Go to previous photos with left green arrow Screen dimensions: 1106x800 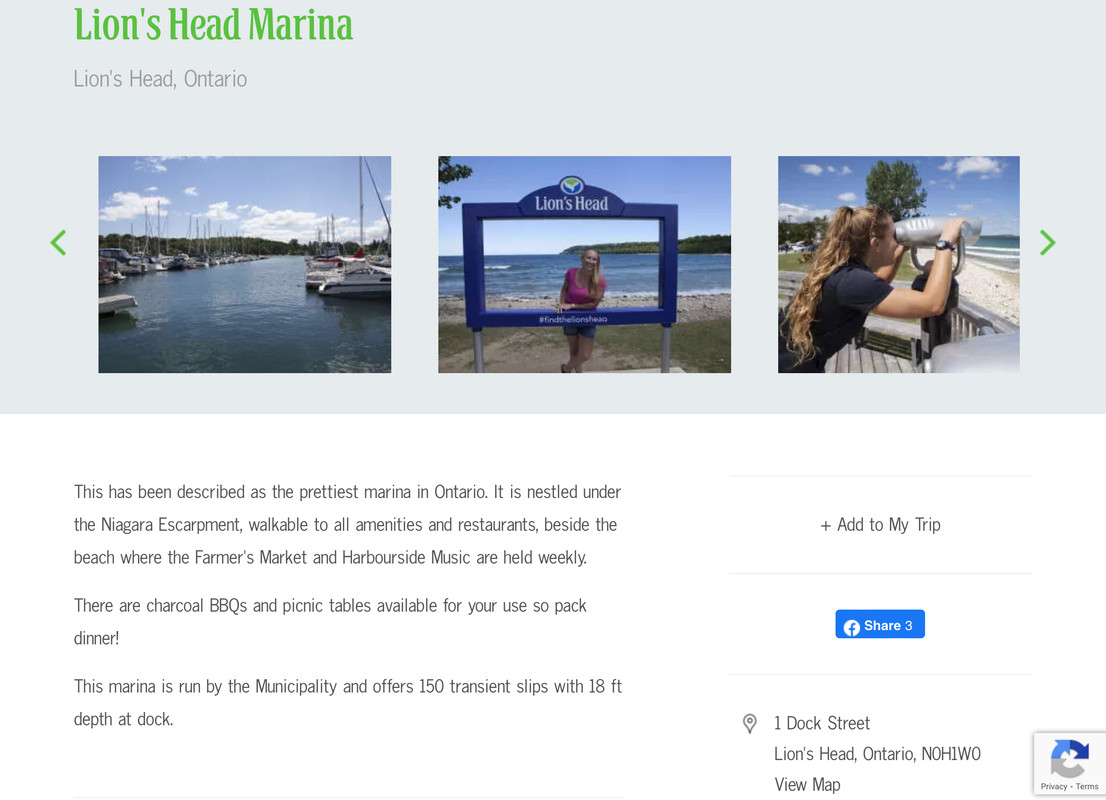[59, 243]
